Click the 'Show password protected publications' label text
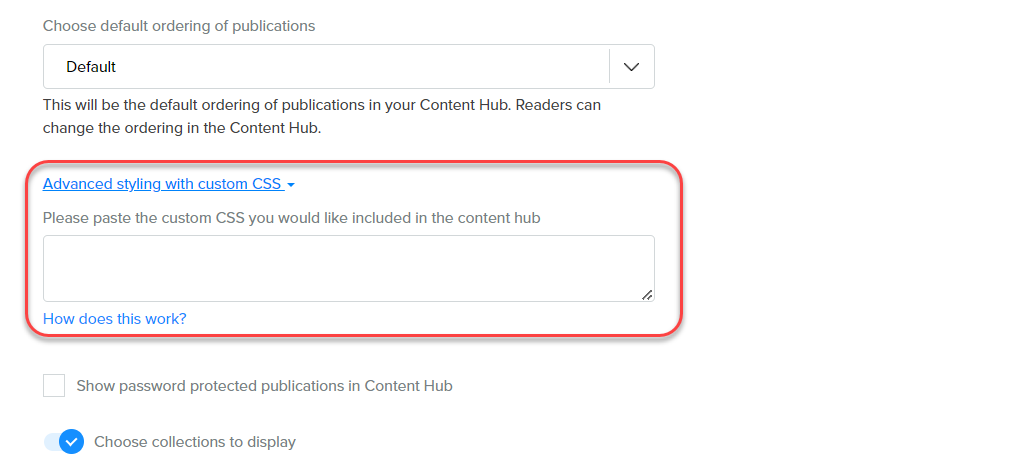This screenshot has width=1020, height=465. tap(264, 386)
